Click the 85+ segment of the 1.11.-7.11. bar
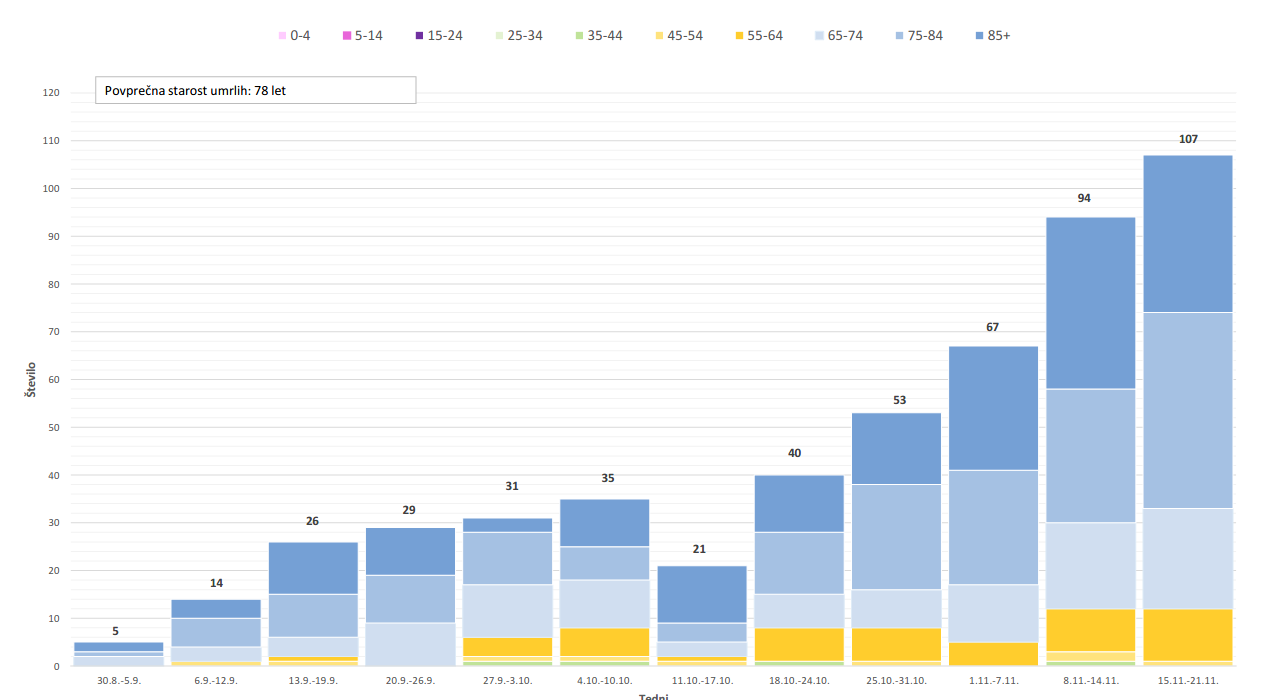Image resolution: width=1283 pixels, height=700 pixels. coord(993,408)
